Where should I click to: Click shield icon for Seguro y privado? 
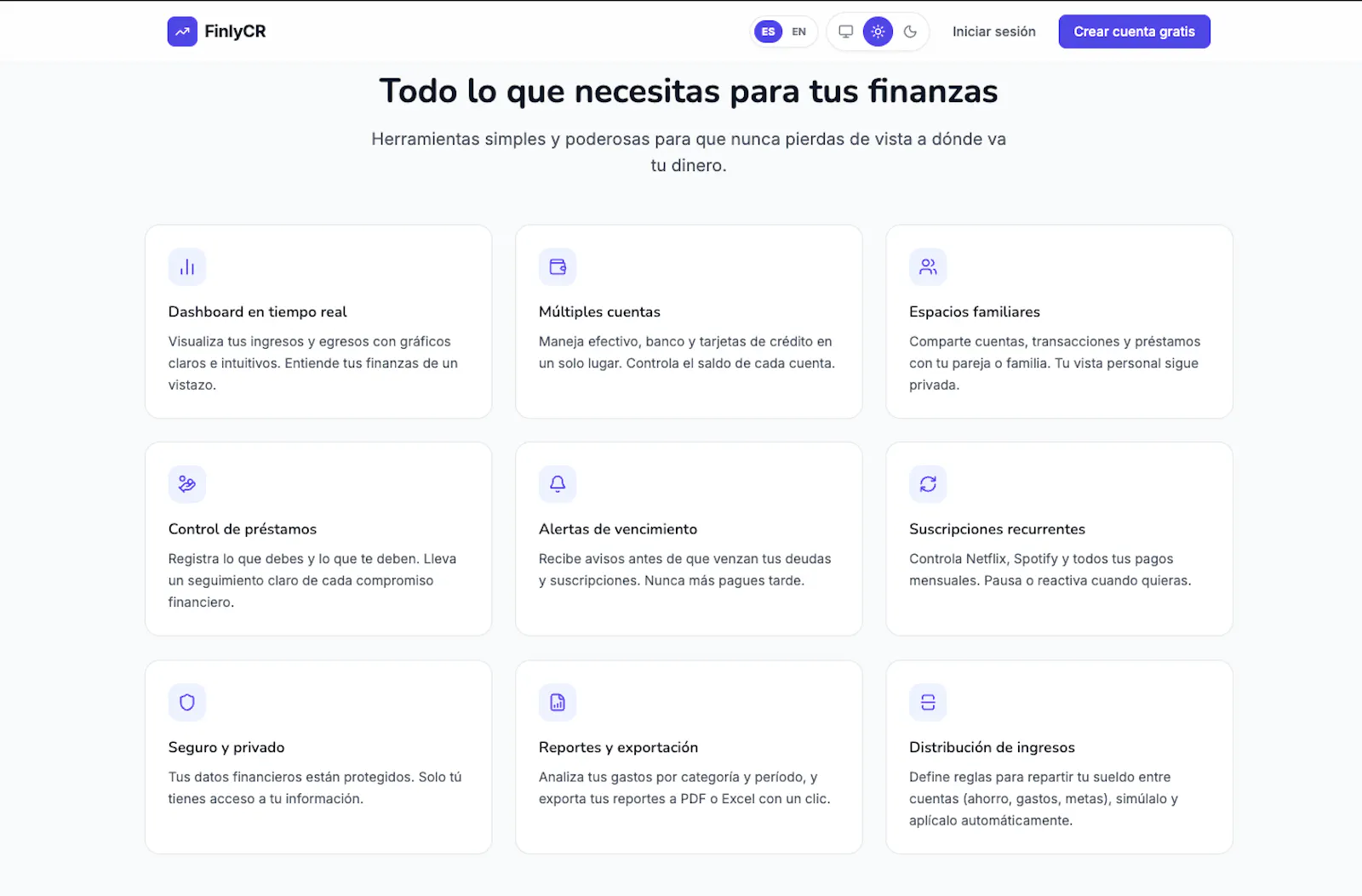[x=187, y=702]
